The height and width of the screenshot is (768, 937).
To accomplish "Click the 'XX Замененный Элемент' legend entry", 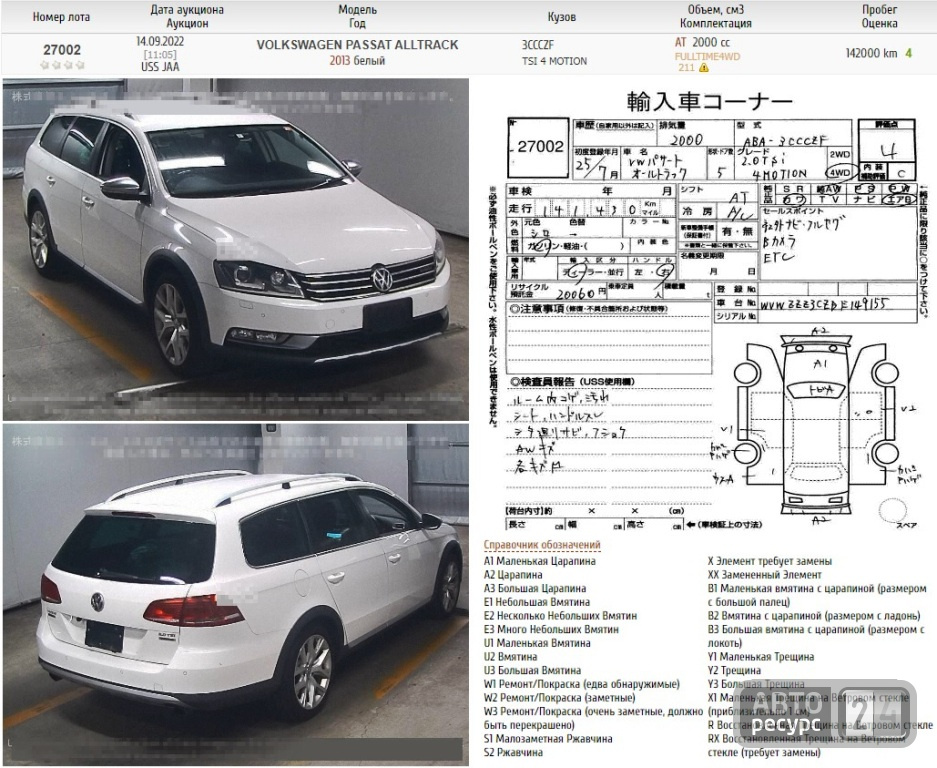I will click(x=764, y=575).
